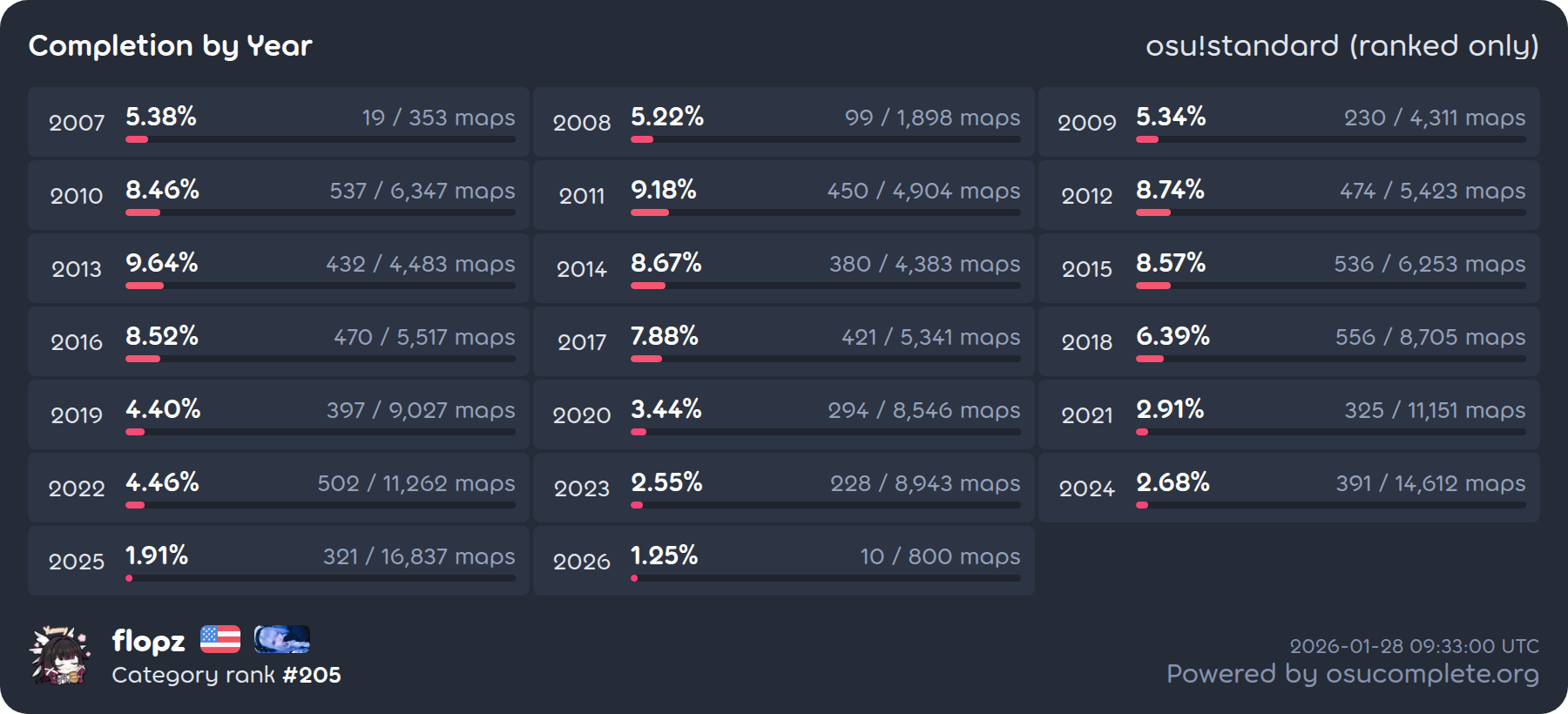
Task: Click the 2020 progress bar
Action: click(x=825, y=432)
